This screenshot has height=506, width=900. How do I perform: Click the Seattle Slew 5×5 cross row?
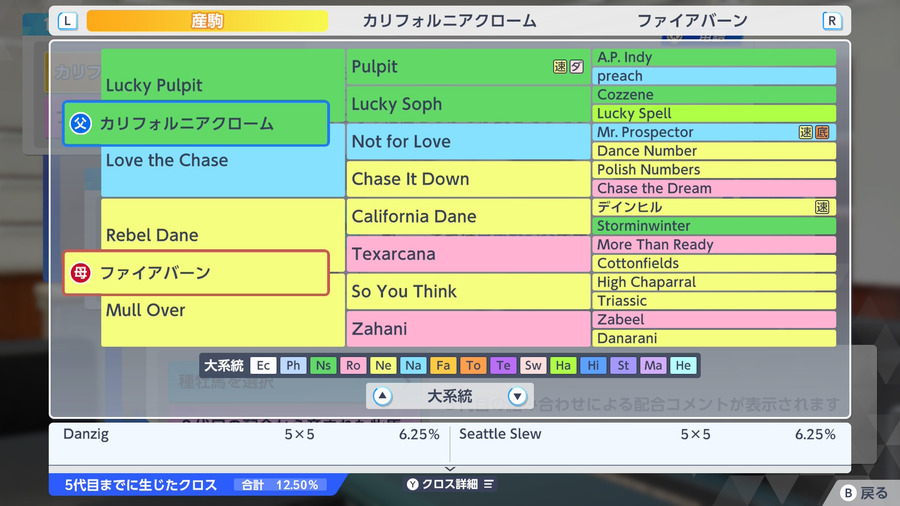pyautogui.click(x=647, y=434)
